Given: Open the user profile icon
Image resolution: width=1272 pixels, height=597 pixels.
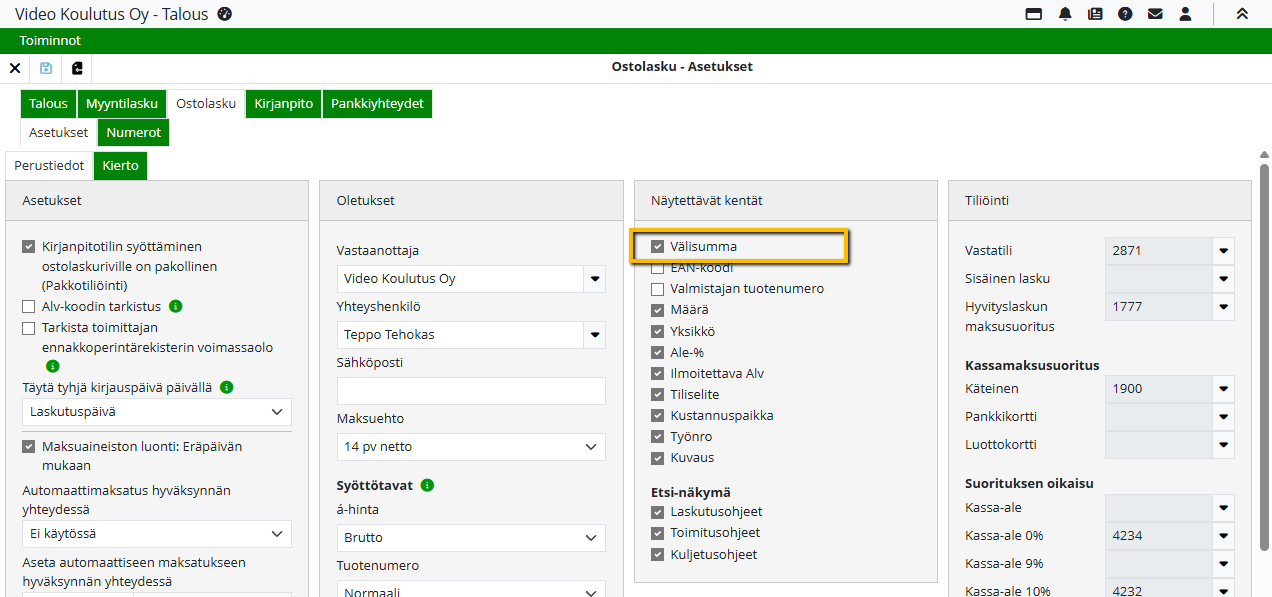Looking at the screenshot, I should [1185, 14].
